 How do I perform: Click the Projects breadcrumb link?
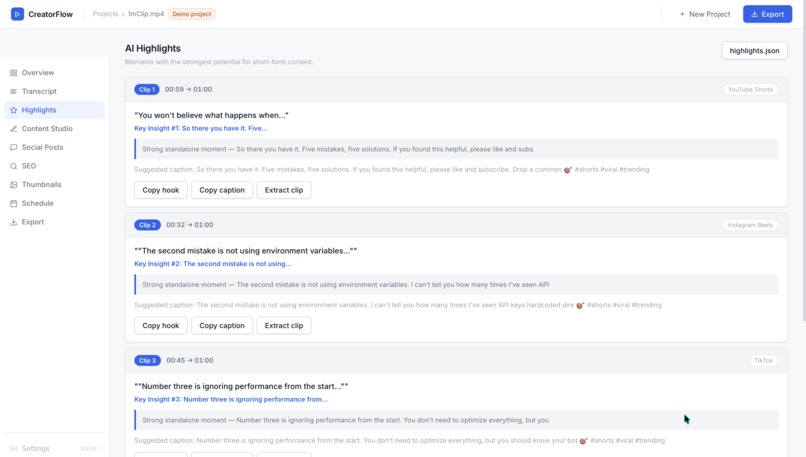pyautogui.click(x=105, y=14)
